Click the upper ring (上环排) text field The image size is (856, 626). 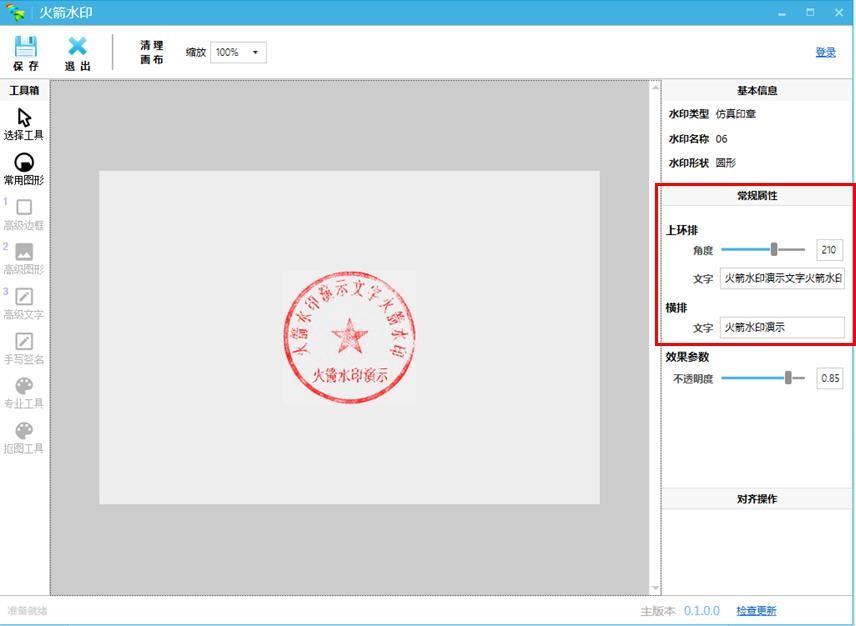tap(781, 278)
